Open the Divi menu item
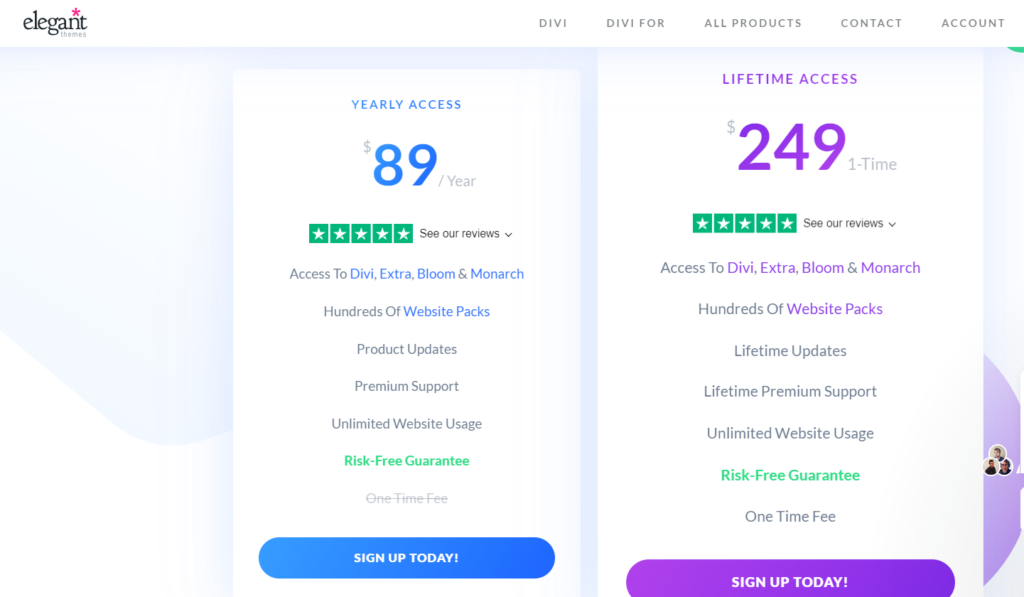This screenshot has height=597, width=1024. pyautogui.click(x=553, y=23)
